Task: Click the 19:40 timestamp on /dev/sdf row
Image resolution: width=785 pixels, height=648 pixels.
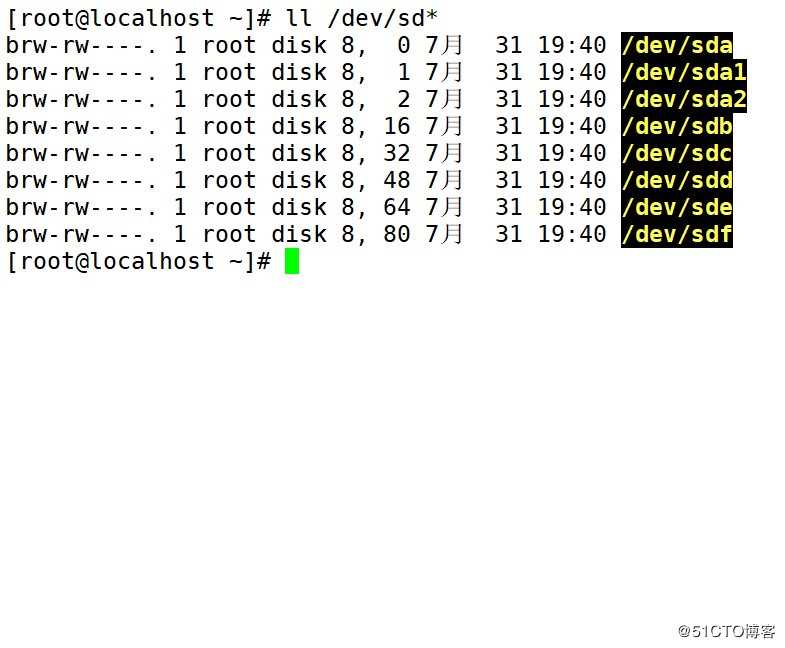Action: (x=573, y=234)
